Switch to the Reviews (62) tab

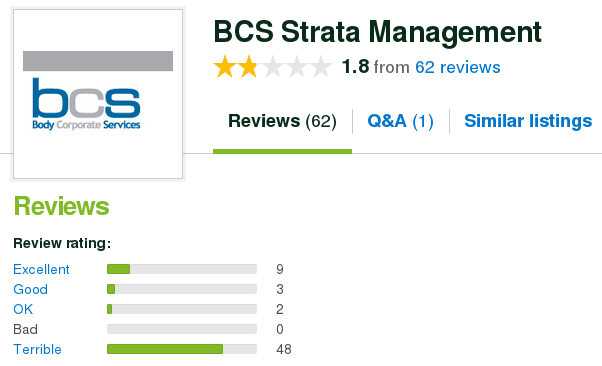pyautogui.click(x=282, y=121)
